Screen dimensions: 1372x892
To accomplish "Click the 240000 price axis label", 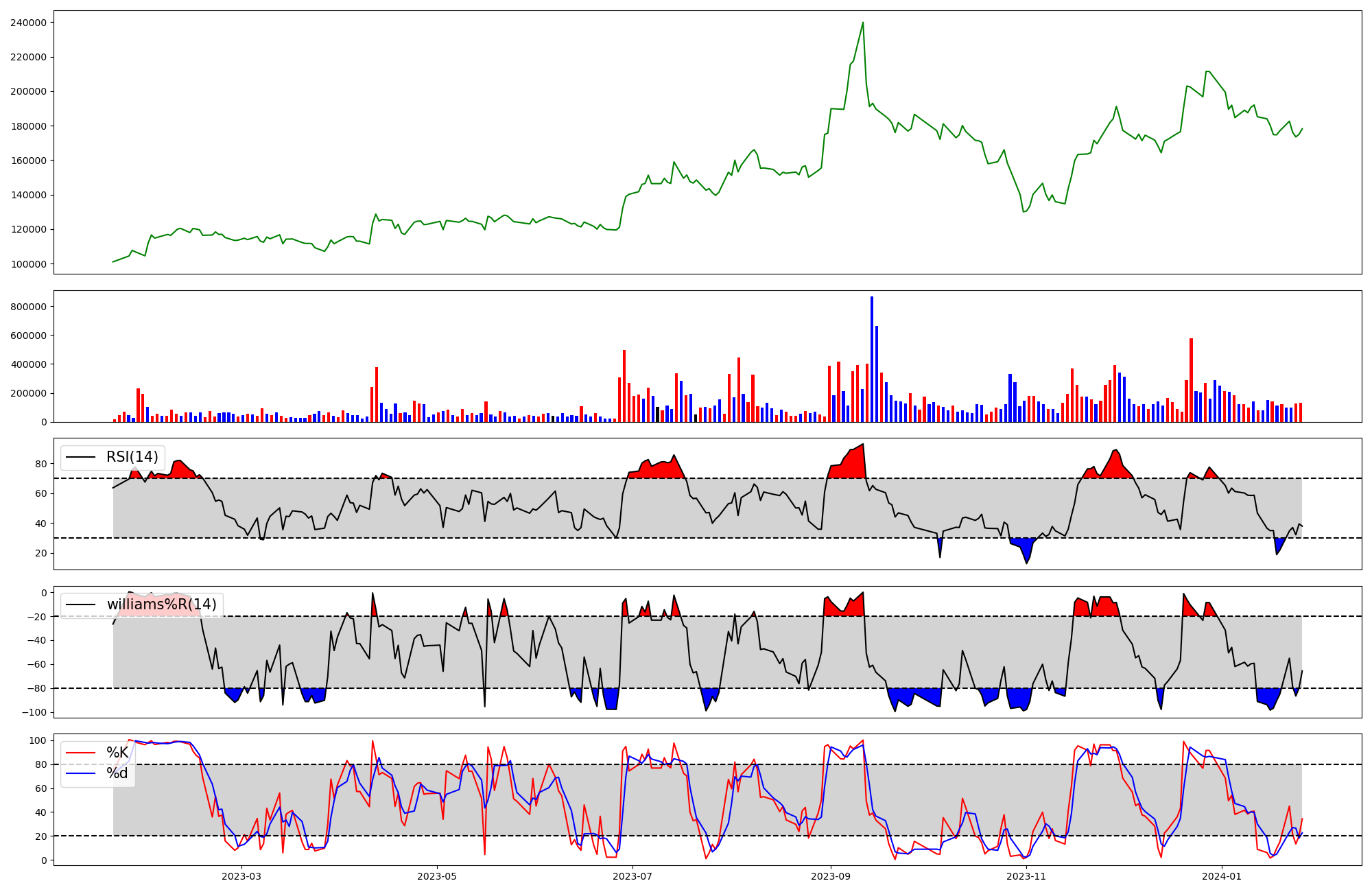I will tap(28, 23).
